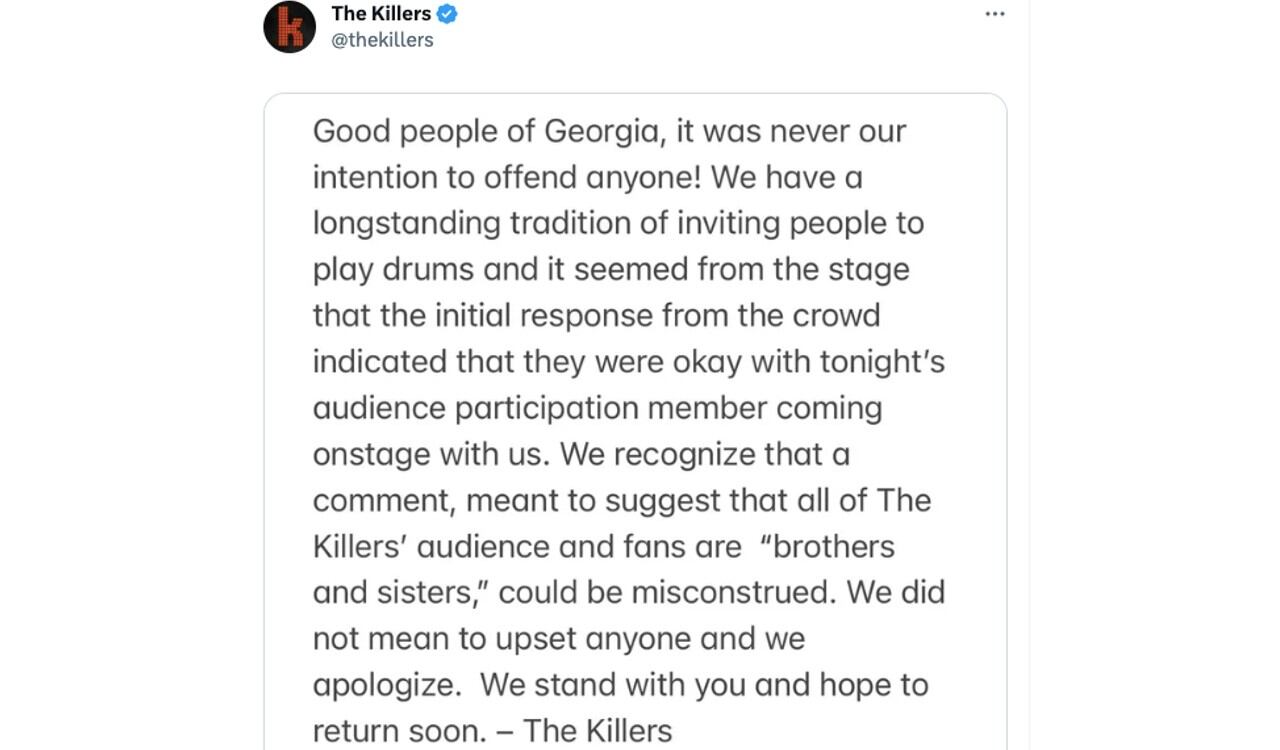
Task: Click the display name "The Killers"
Action: (380, 14)
